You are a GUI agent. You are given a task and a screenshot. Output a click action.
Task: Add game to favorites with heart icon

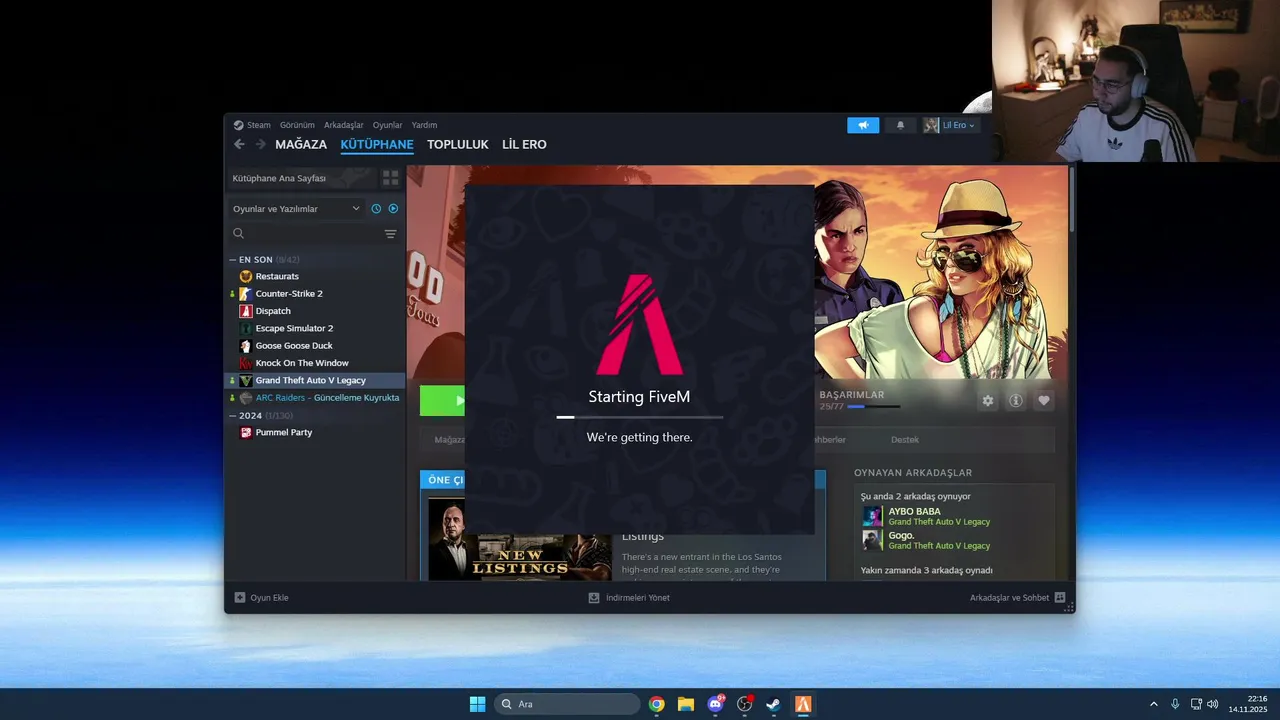(x=1044, y=400)
